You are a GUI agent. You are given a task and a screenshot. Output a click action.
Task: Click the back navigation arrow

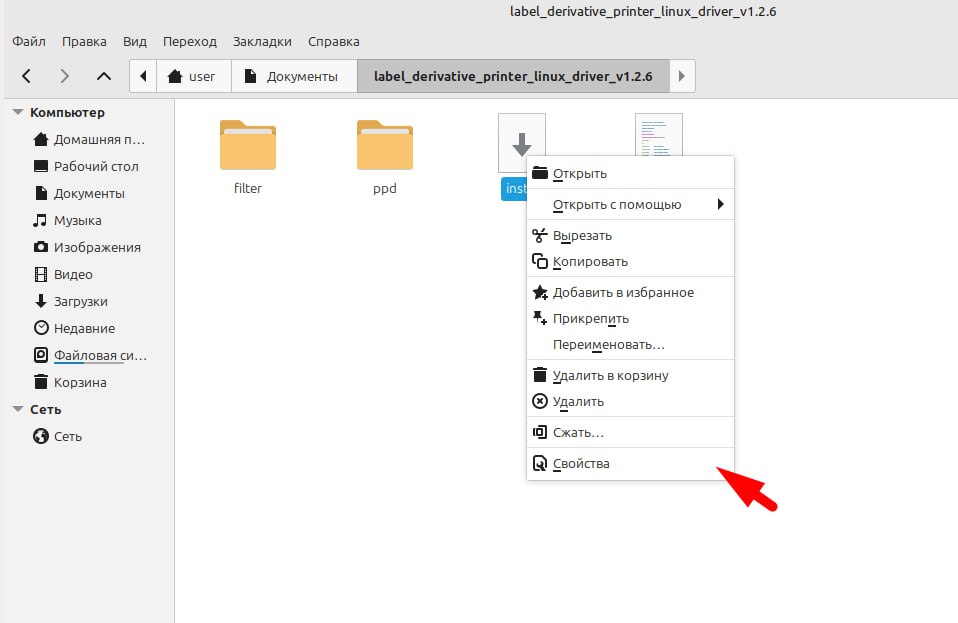(27, 76)
